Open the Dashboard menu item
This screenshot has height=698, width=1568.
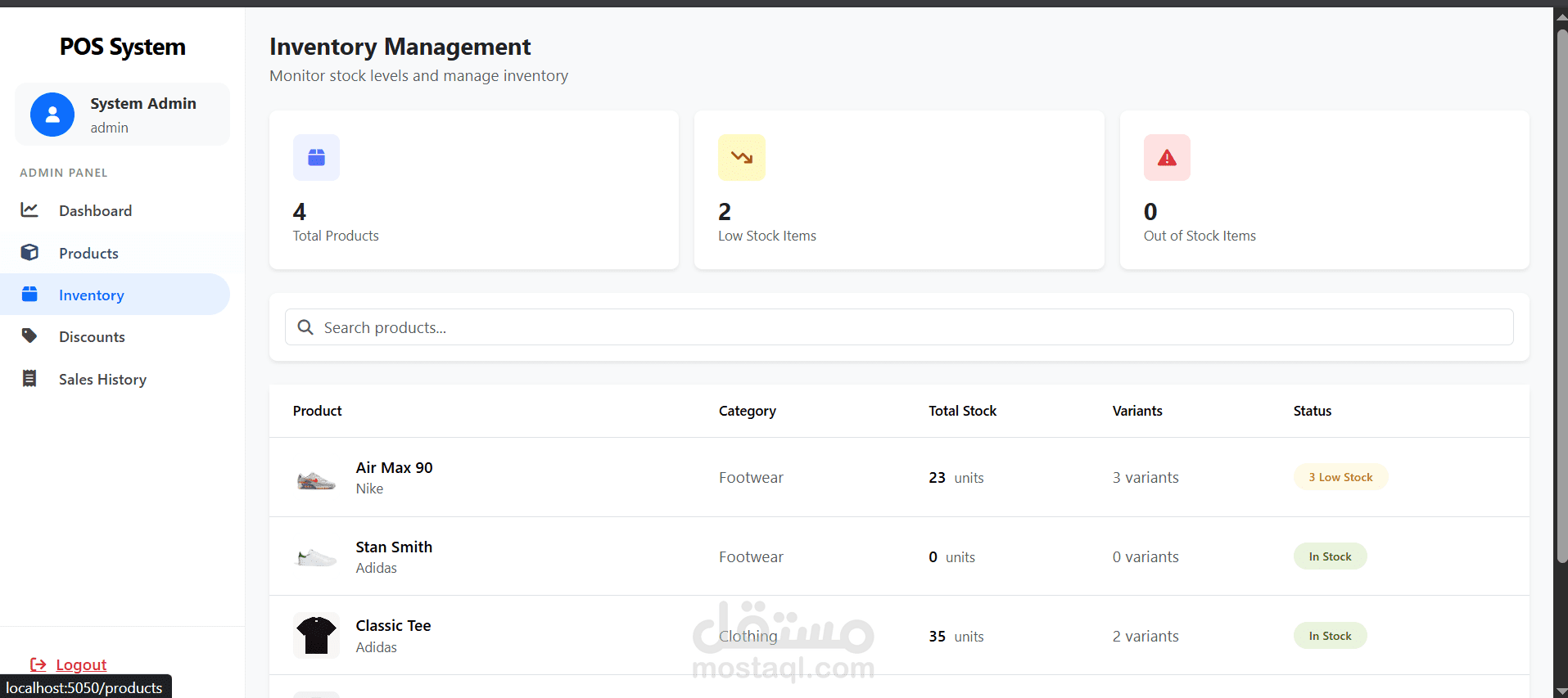coord(115,210)
